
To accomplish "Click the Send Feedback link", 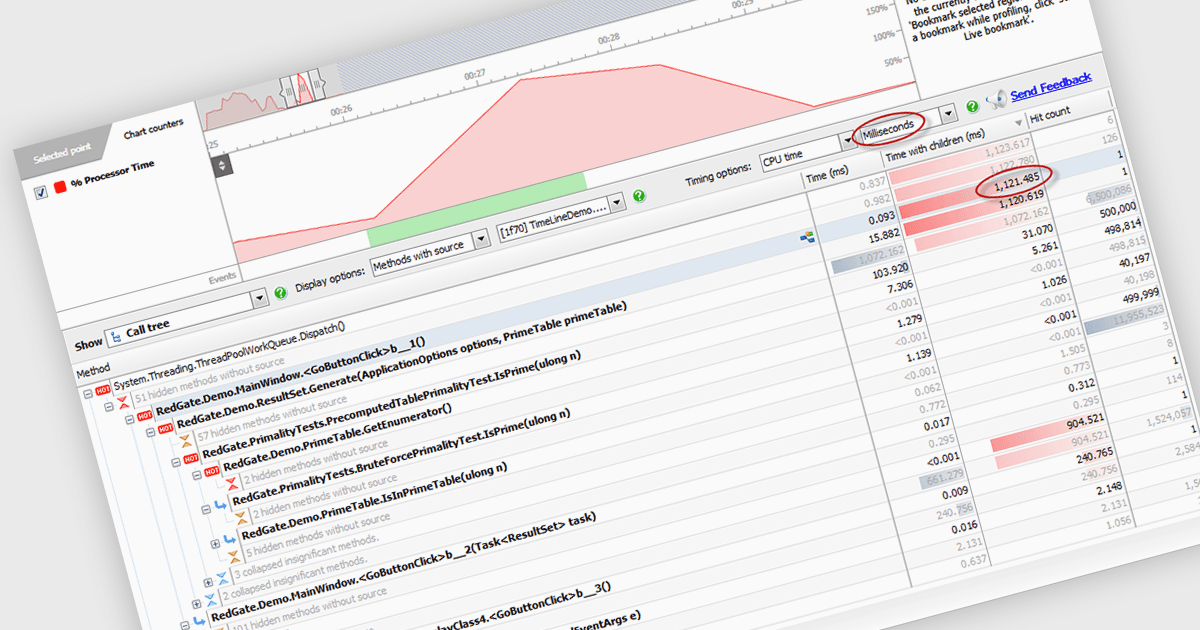I will [1051, 86].
